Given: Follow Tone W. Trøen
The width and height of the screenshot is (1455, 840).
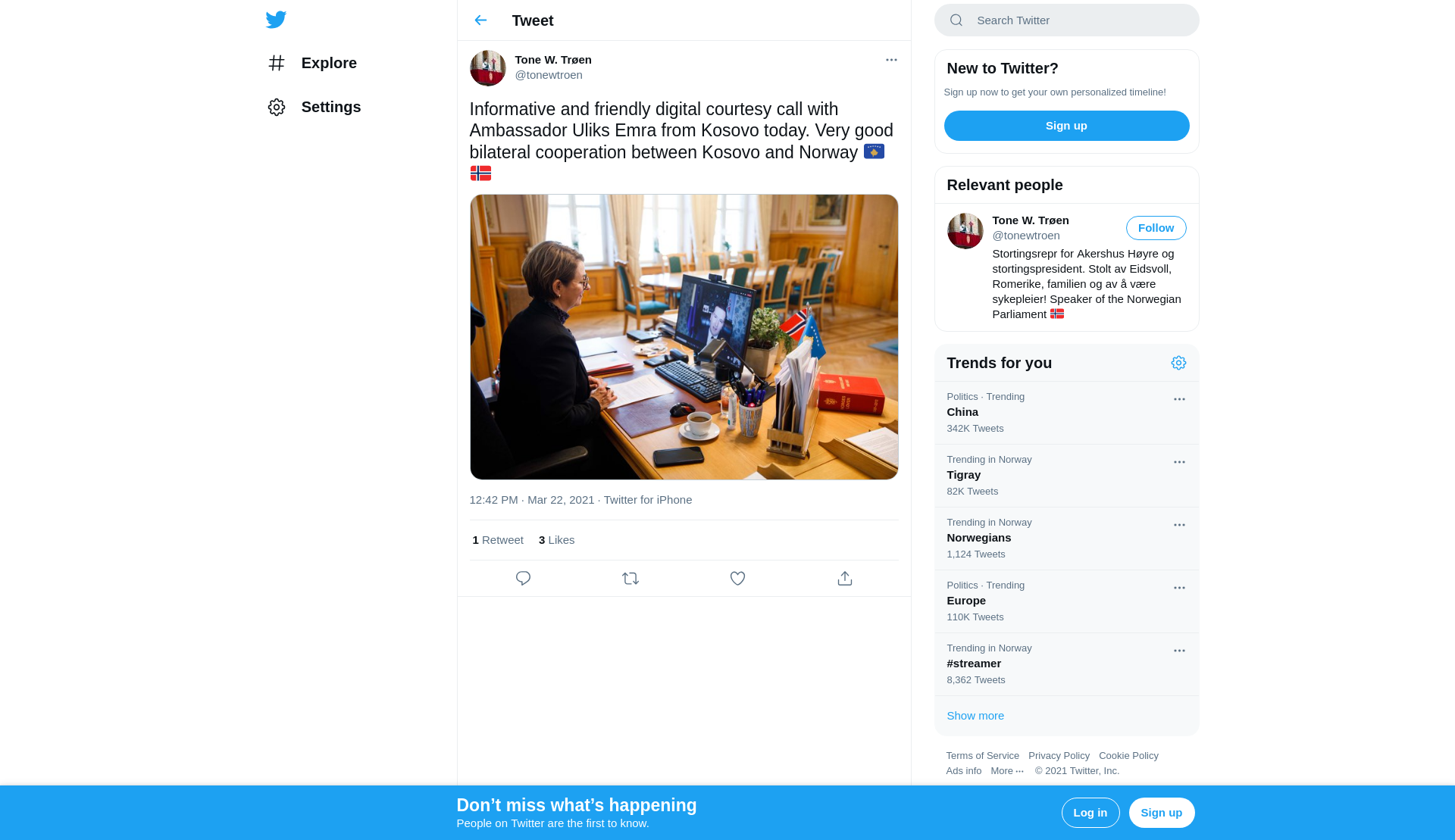Looking at the screenshot, I should (x=1156, y=228).
